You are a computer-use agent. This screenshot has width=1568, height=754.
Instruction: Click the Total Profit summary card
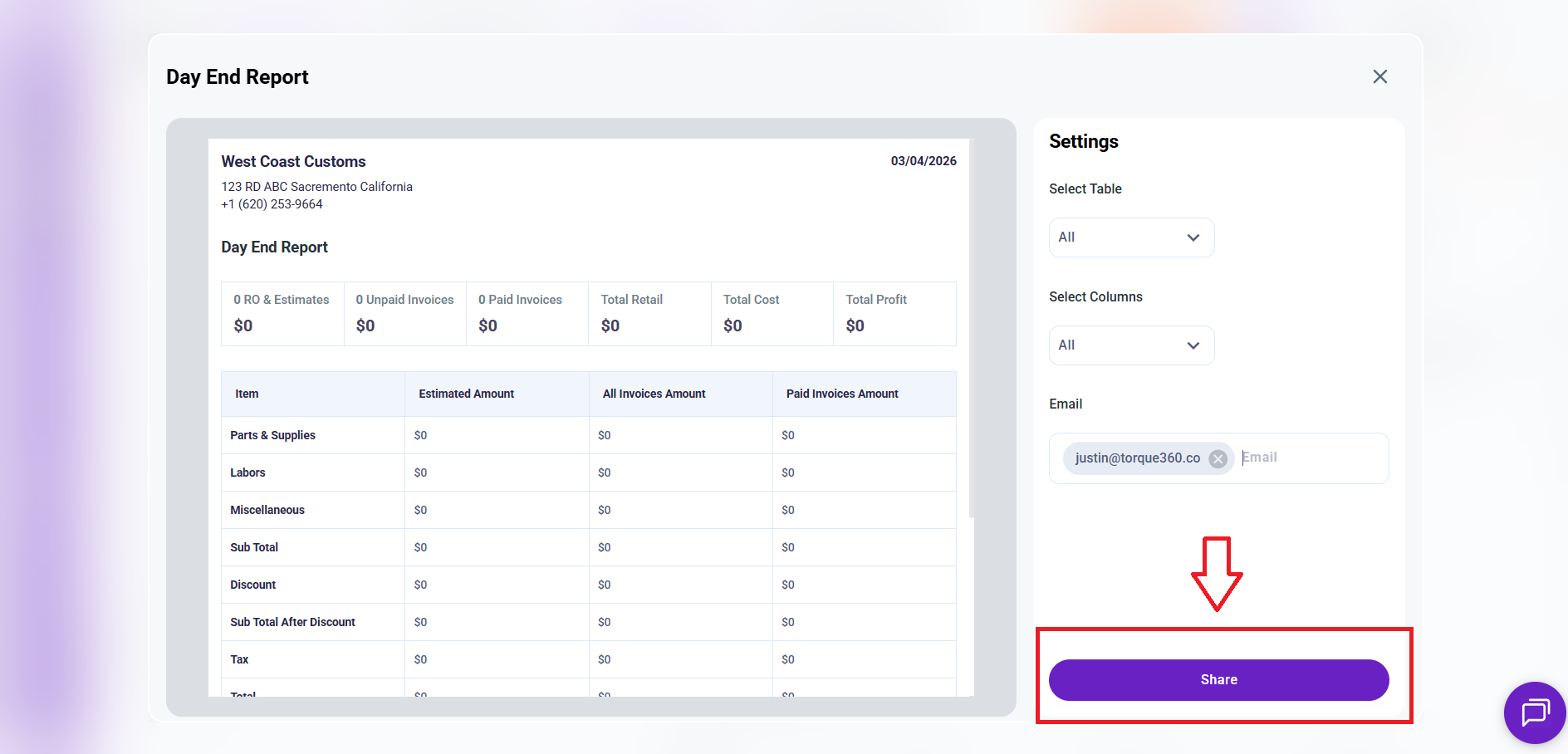(x=894, y=313)
